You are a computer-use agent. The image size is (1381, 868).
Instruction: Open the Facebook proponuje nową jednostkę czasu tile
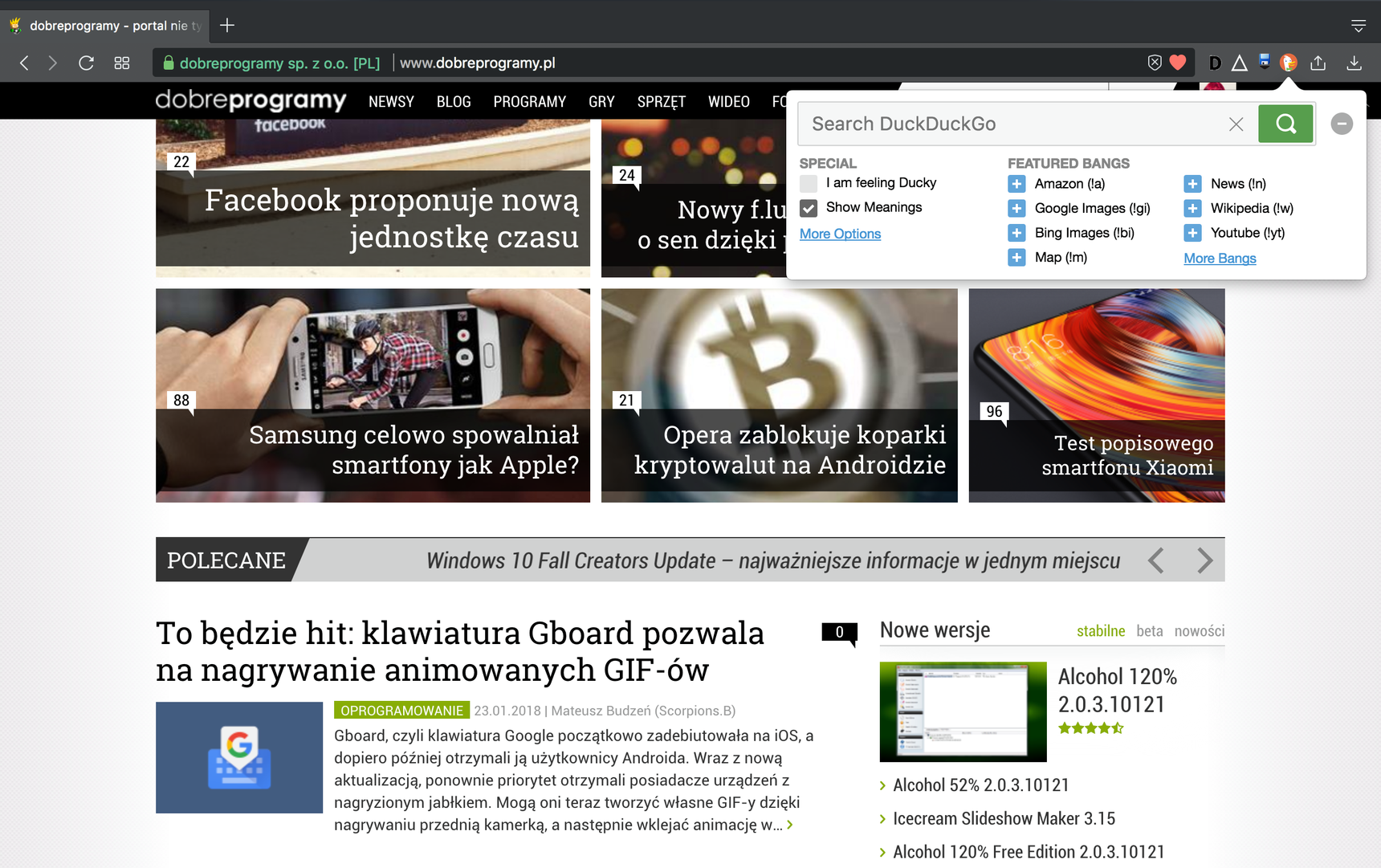tap(373, 198)
